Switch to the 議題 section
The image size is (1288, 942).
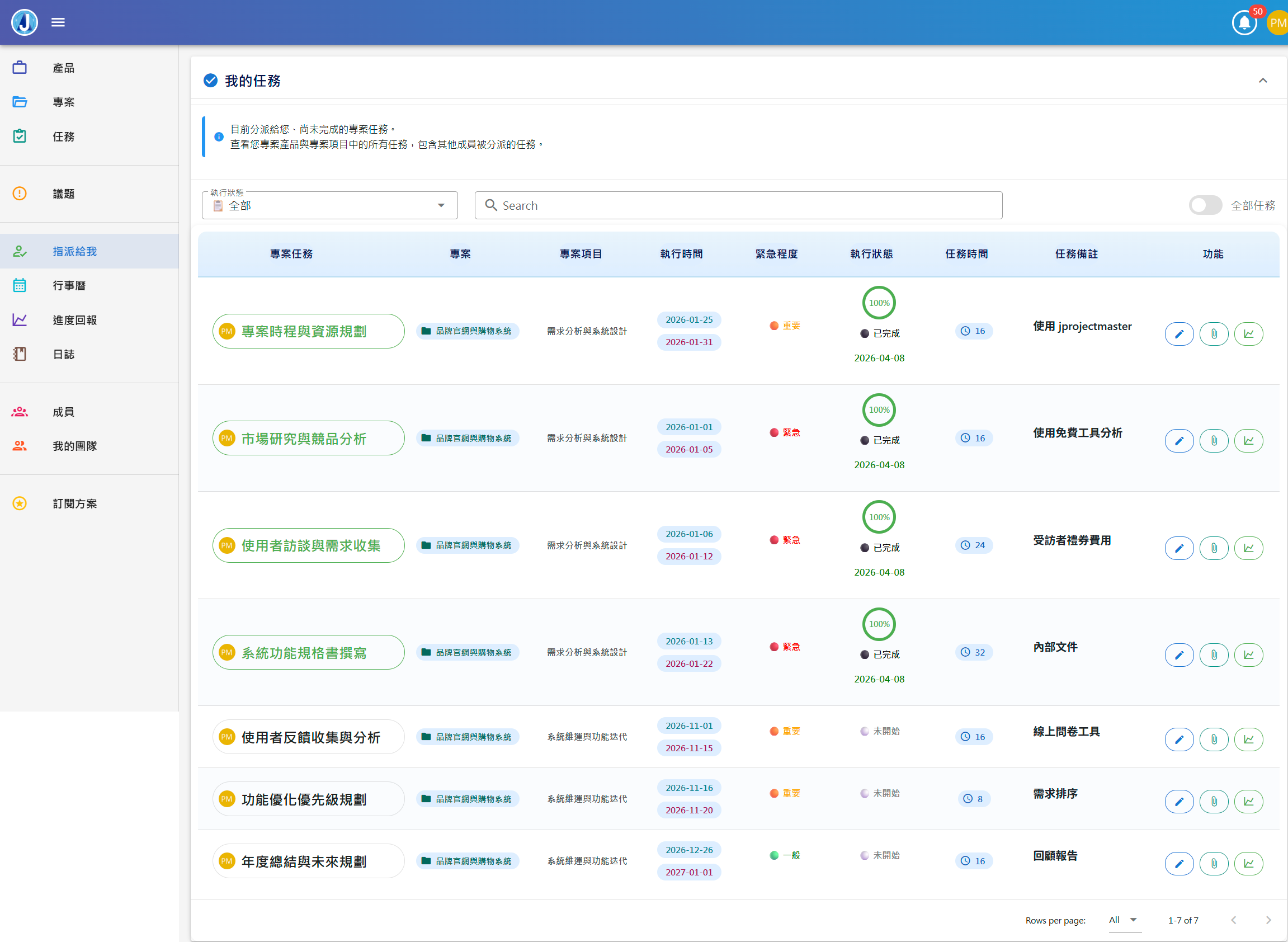[x=63, y=194]
